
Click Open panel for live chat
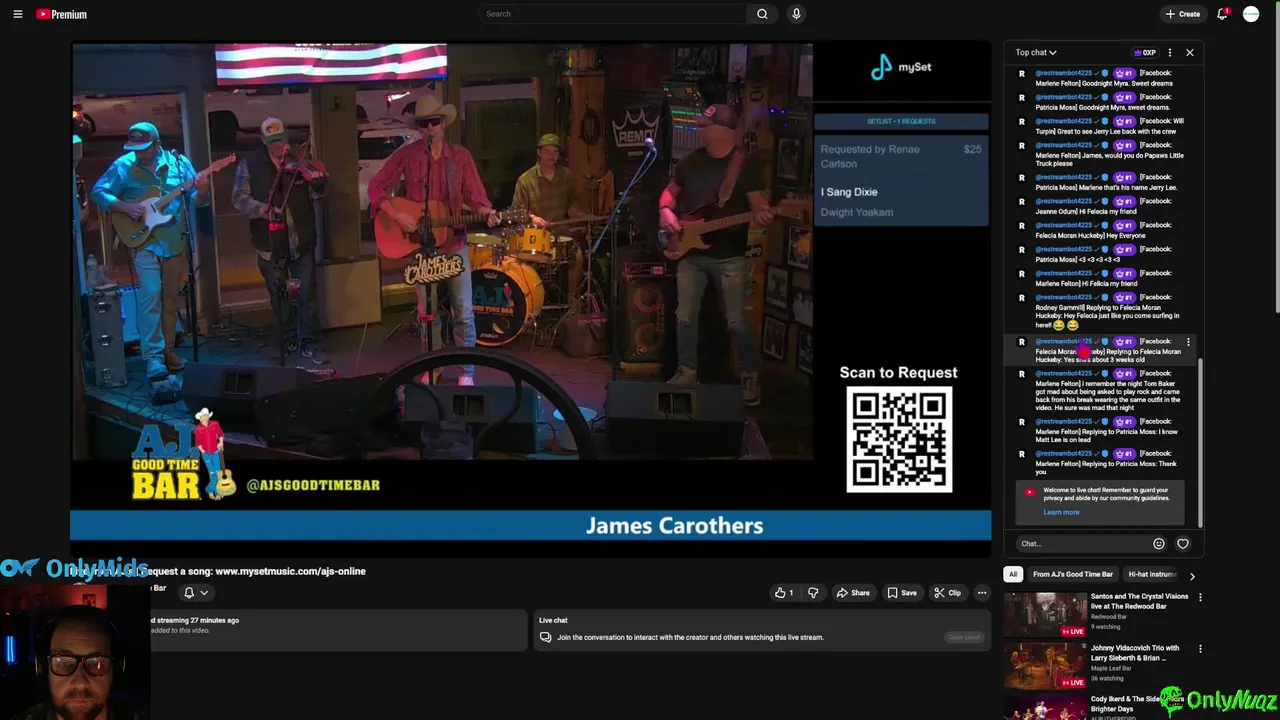(964, 637)
